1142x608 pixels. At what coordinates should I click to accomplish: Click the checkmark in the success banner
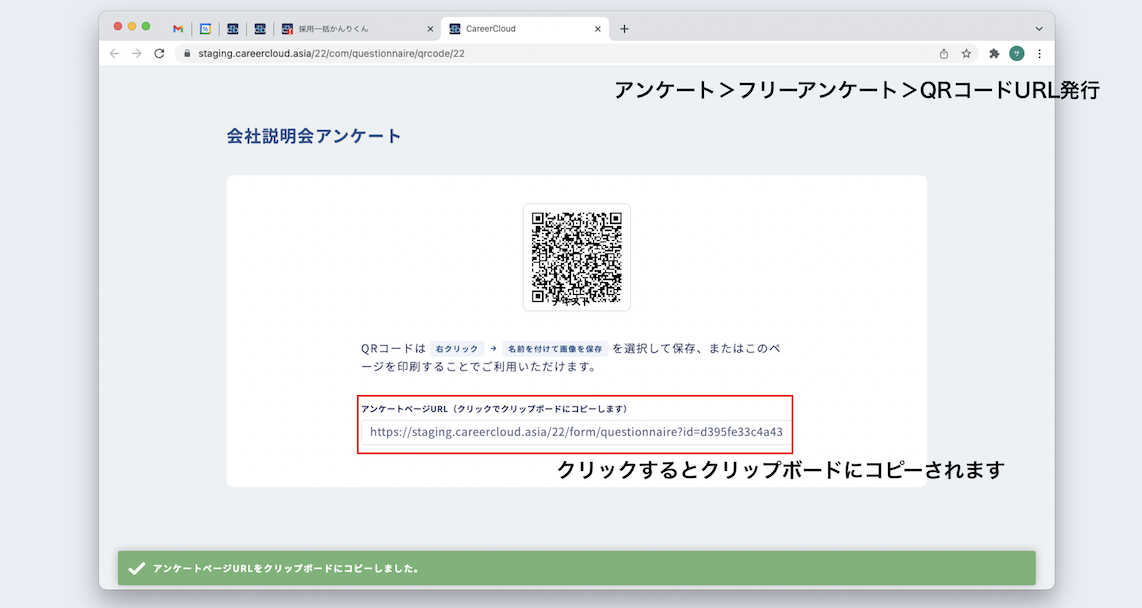coord(136,568)
